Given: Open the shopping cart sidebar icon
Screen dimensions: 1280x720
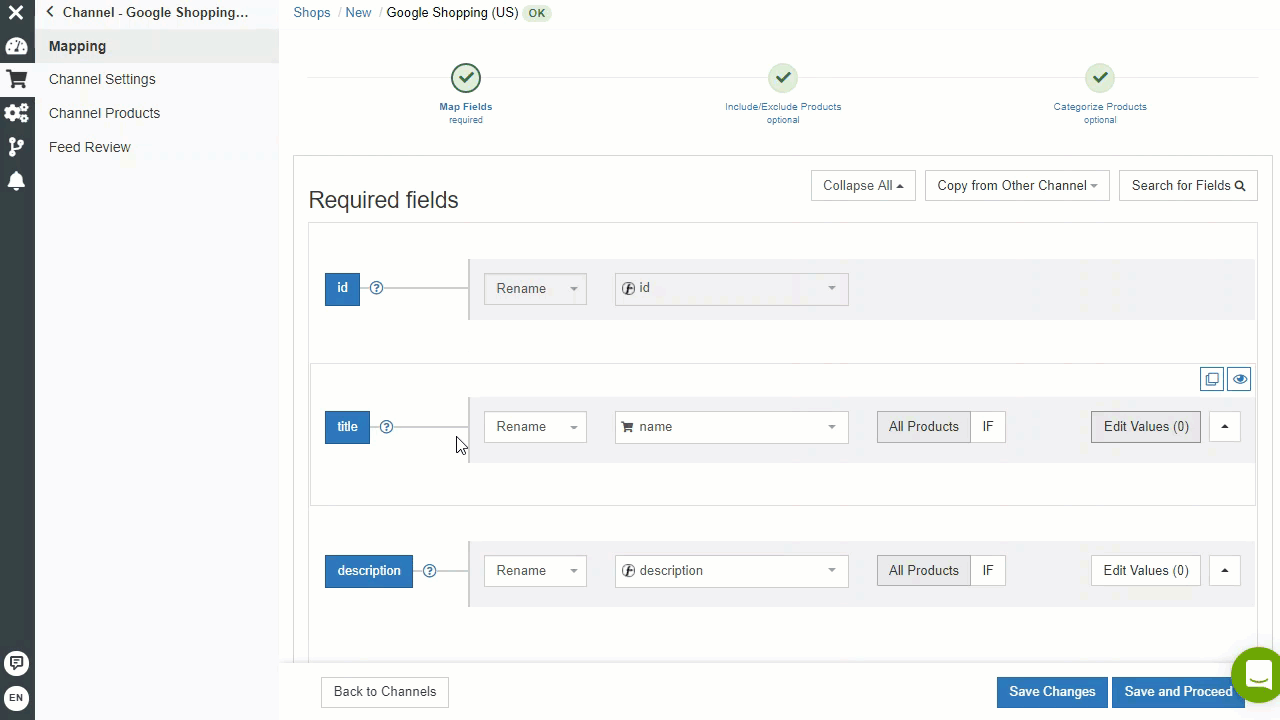Looking at the screenshot, I should [16, 79].
